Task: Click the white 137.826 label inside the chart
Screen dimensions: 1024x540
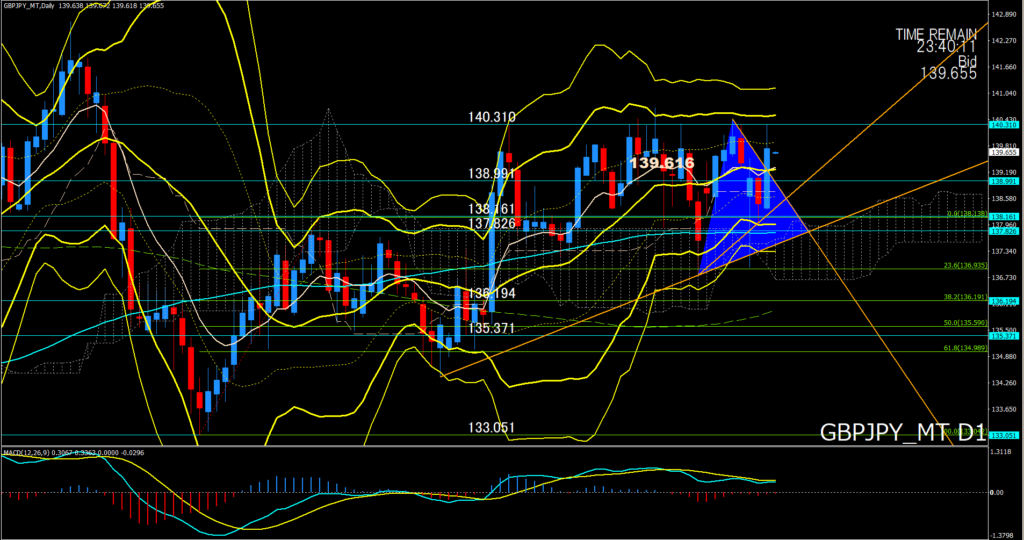Action: click(492, 224)
